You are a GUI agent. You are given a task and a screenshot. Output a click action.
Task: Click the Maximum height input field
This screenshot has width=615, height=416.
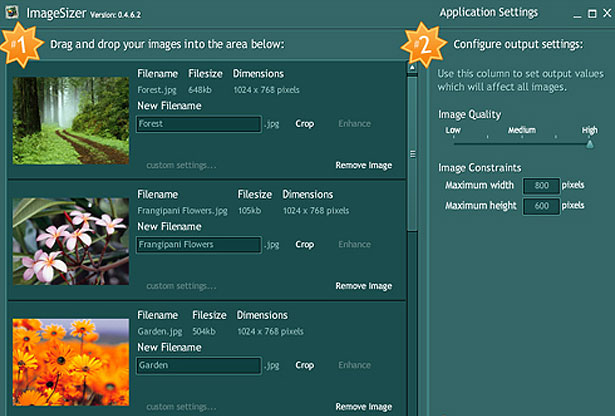coord(541,206)
